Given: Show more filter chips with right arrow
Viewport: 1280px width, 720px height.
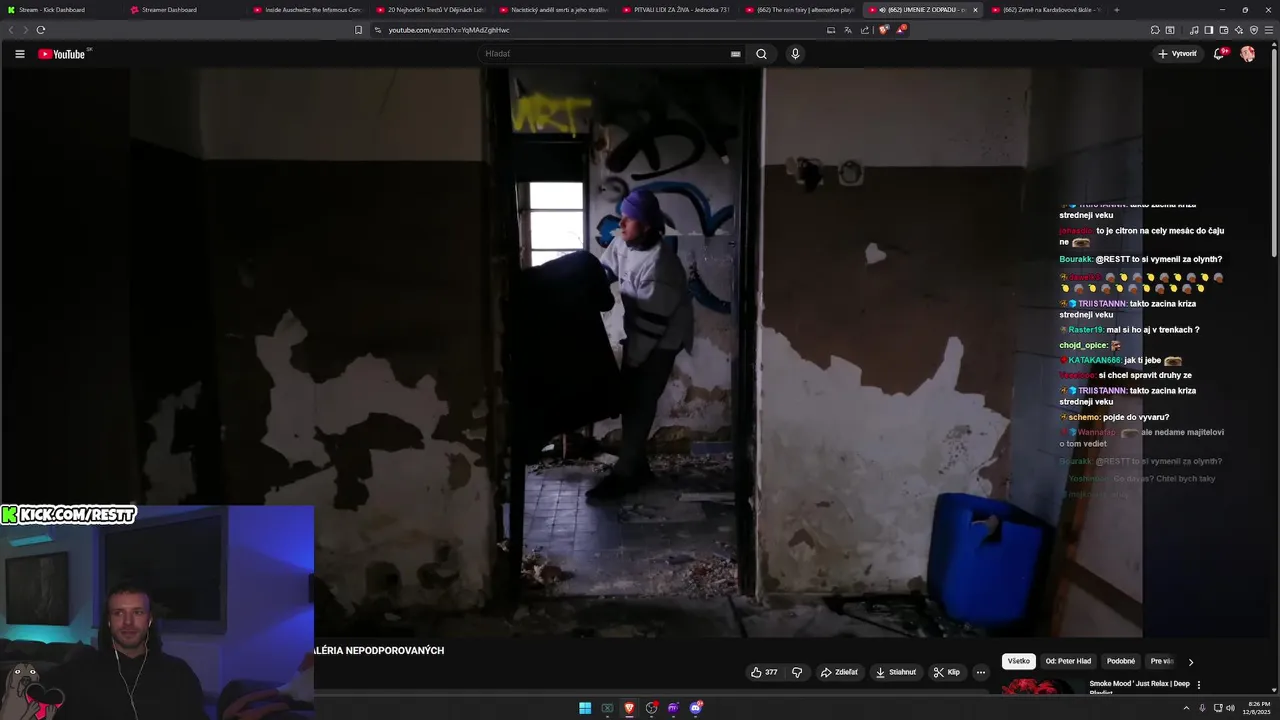Looking at the screenshot, I should [x=1190, y=662].
